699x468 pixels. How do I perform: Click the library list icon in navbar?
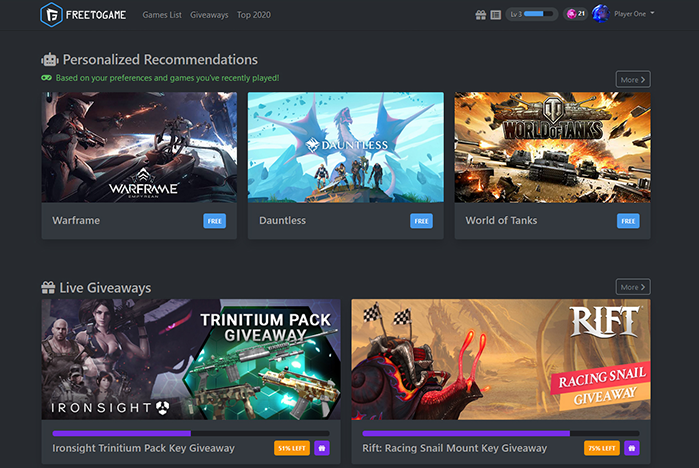pos(496,15)
